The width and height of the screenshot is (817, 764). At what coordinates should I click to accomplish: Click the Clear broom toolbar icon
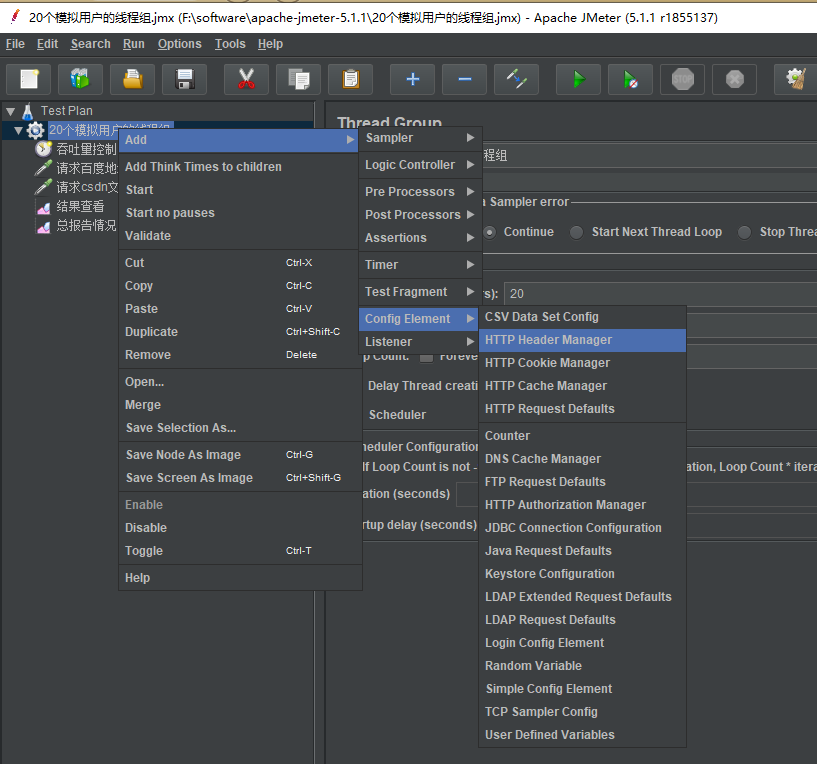796,79
